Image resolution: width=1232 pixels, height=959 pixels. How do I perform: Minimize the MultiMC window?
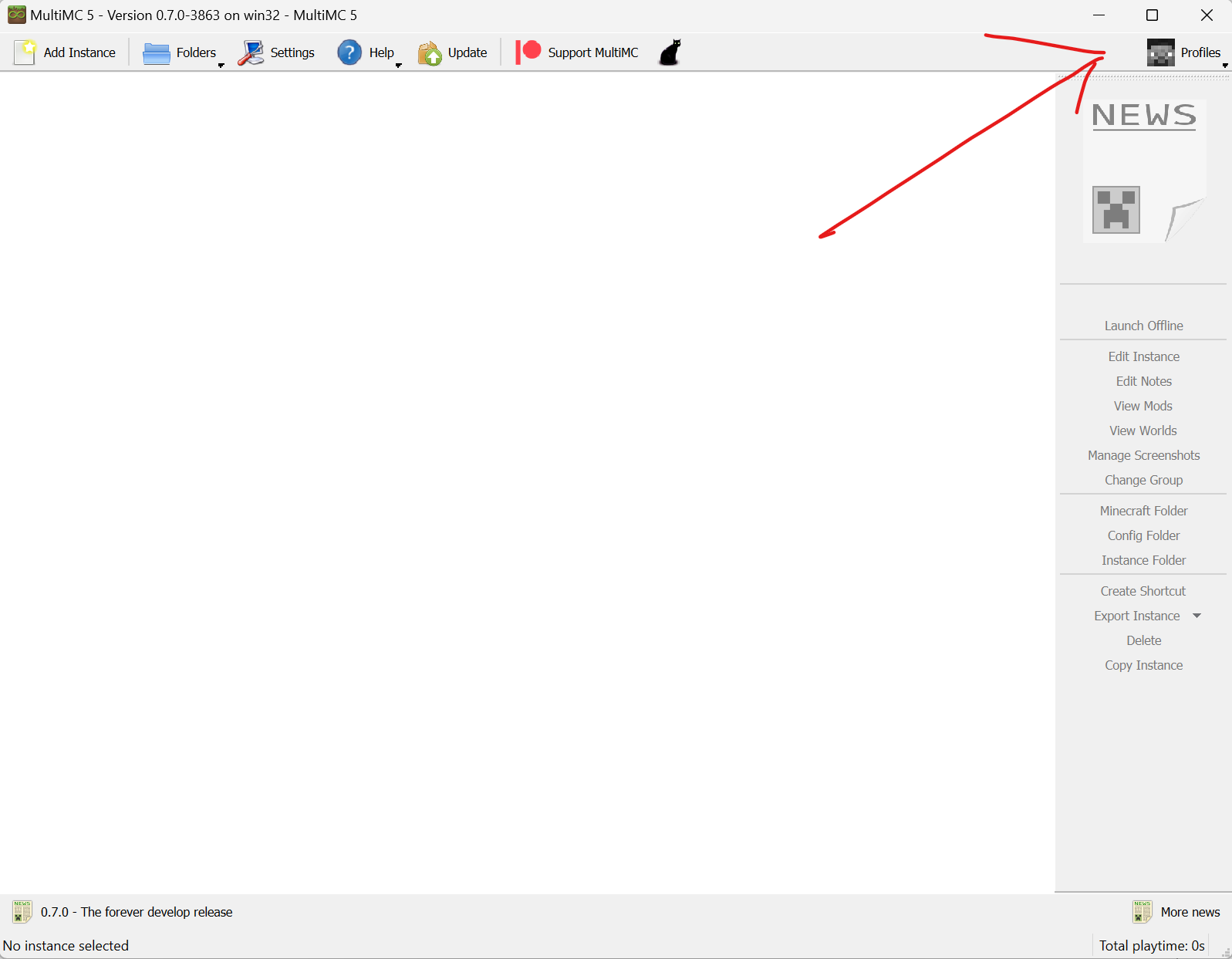1099,15
